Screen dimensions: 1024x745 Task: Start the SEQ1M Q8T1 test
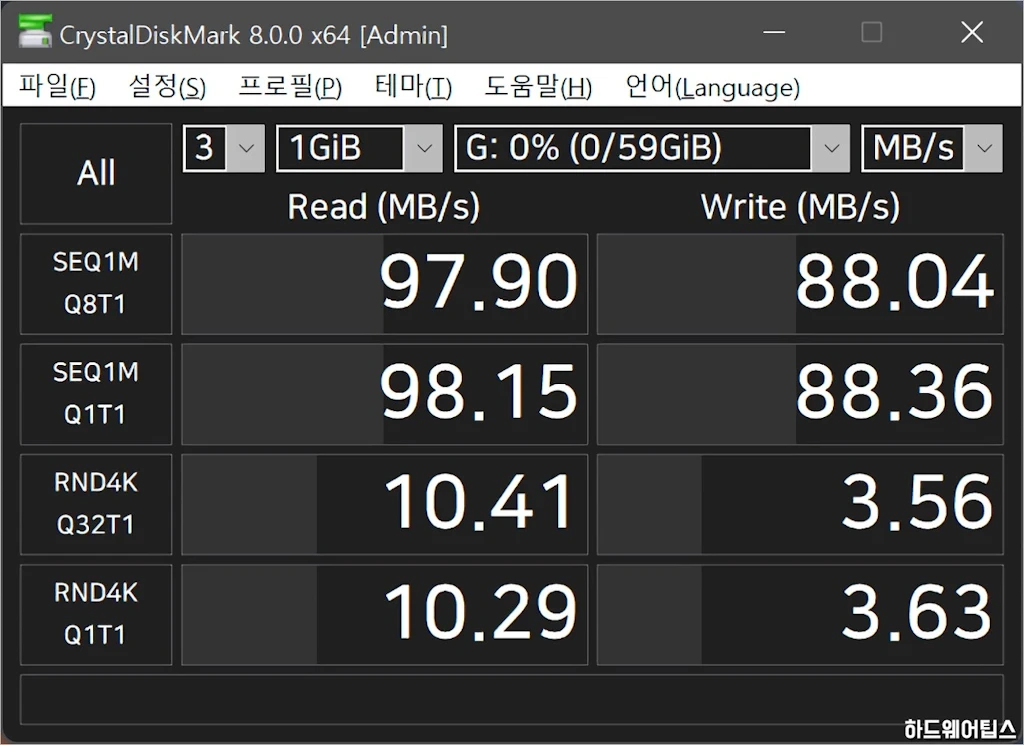(x=96, y=283)
